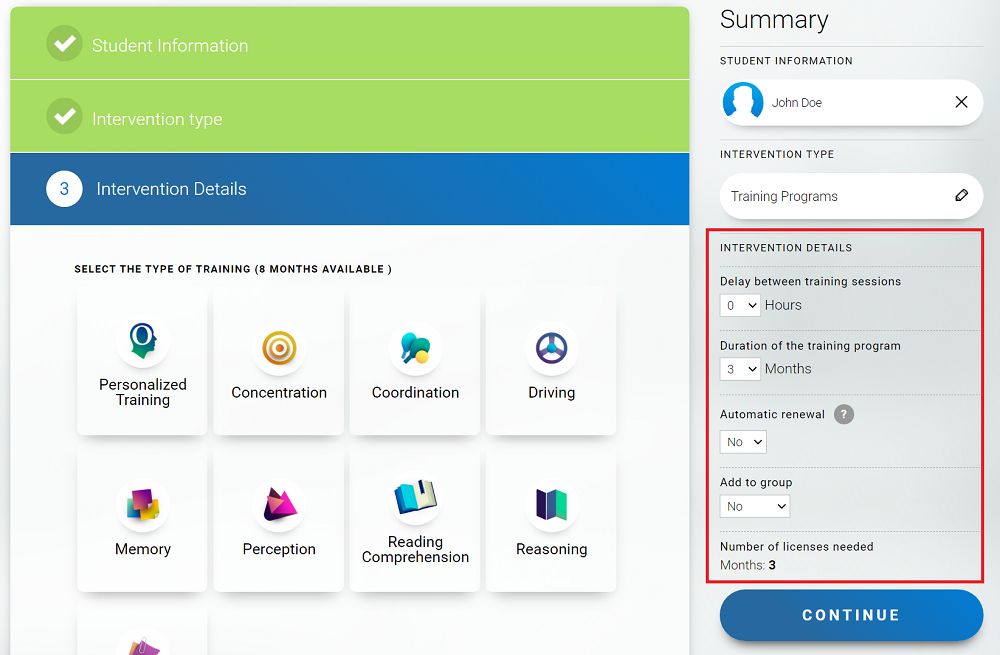The image size is (1000, 655).
Task: Click the Intervention Details step header
Action: coord(171,189)
